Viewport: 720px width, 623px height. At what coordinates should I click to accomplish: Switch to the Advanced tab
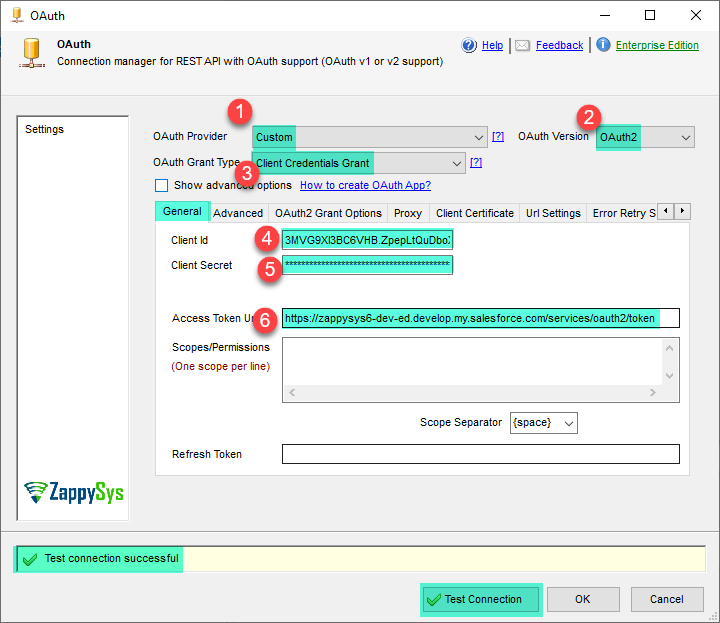click(x=238, y=213)
